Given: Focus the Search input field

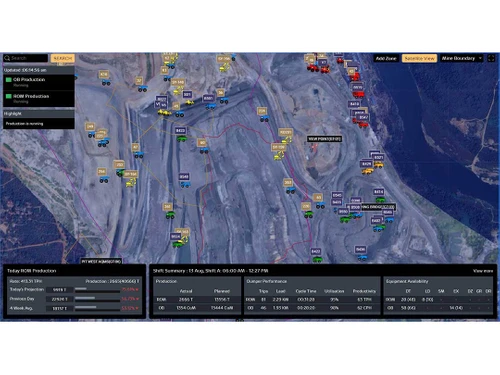Looking at the screenshot, I should pos(25,58).
